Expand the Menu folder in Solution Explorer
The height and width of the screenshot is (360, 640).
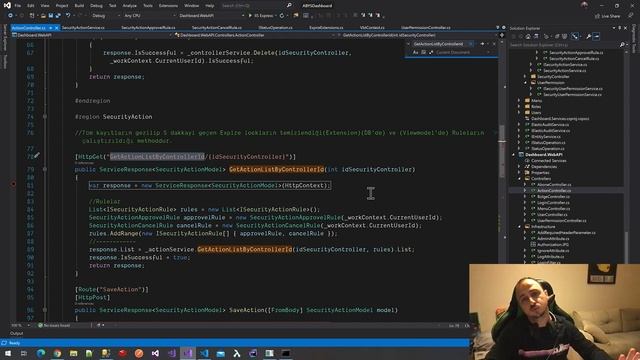pos(519,100)
